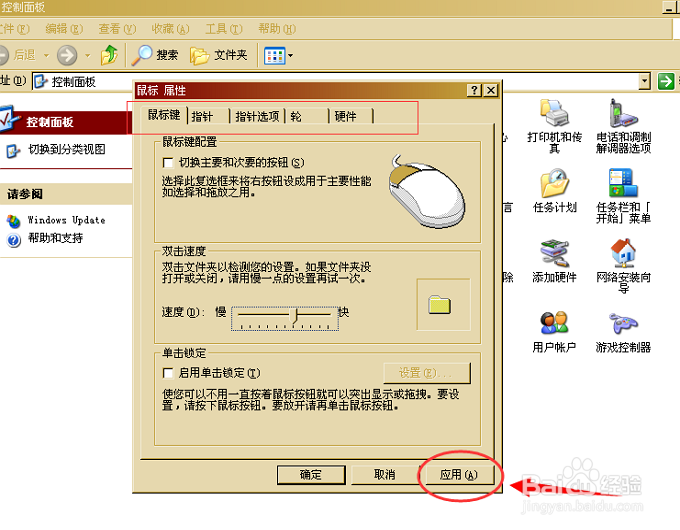This screenshot has height=530, width=680.
Task: Click the double-click speed slider thumb
Action: point(295,316)
